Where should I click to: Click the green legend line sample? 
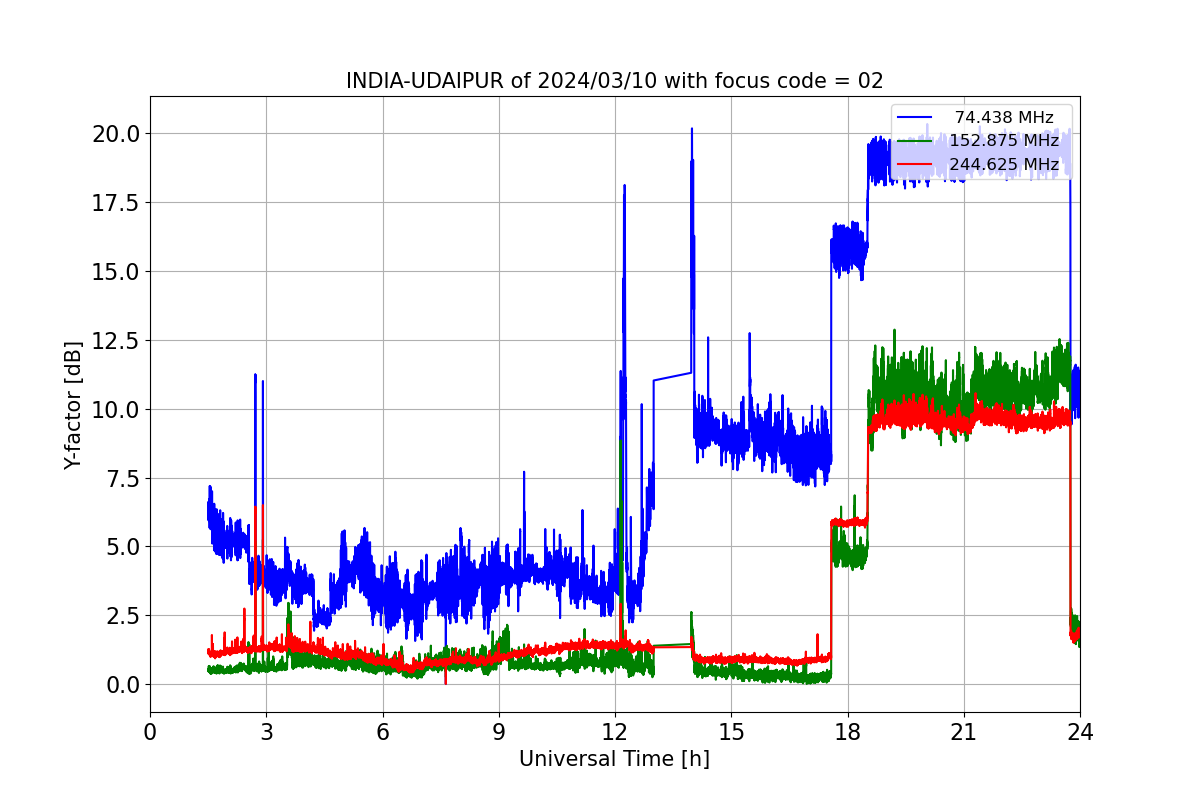click(915, 141)
